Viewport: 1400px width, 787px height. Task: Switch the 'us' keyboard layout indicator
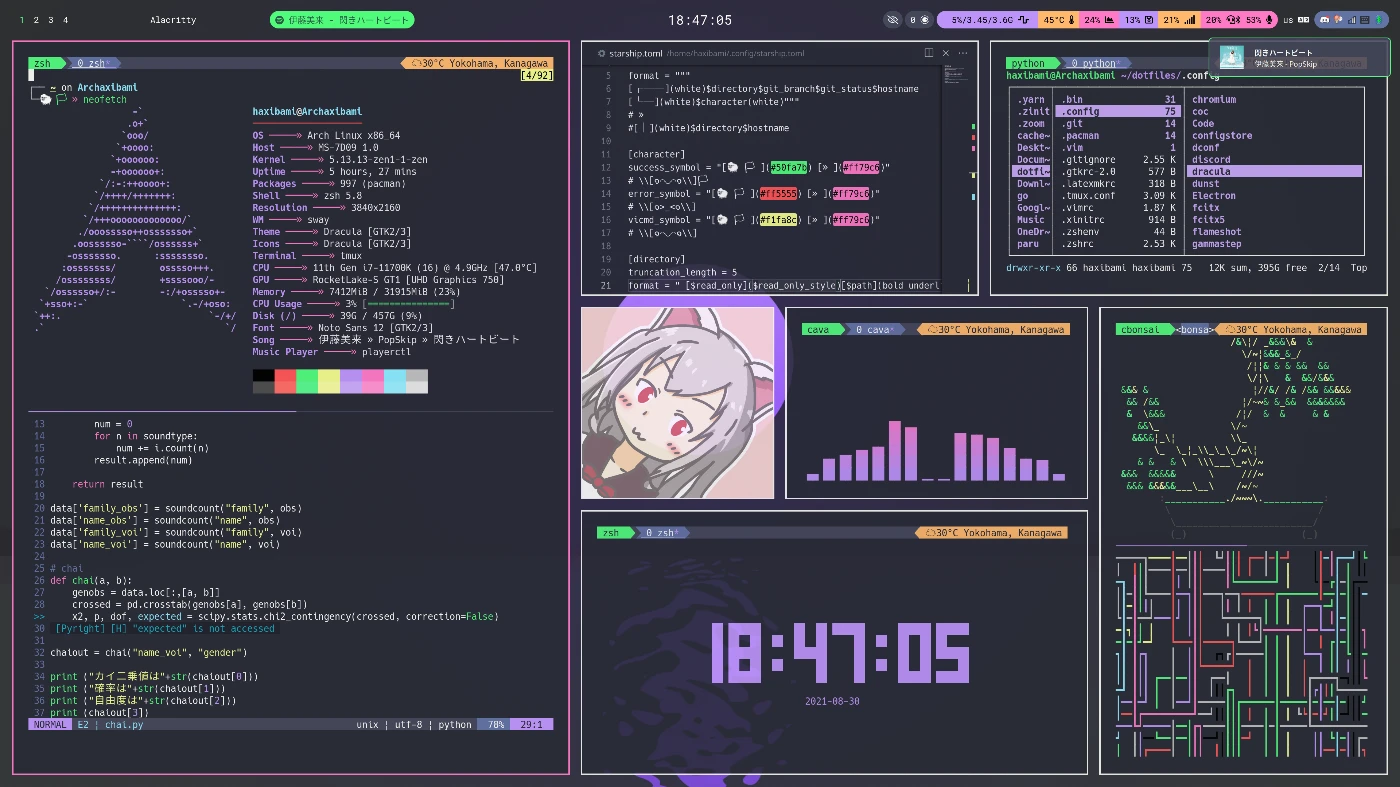(x=1290, y=20)
